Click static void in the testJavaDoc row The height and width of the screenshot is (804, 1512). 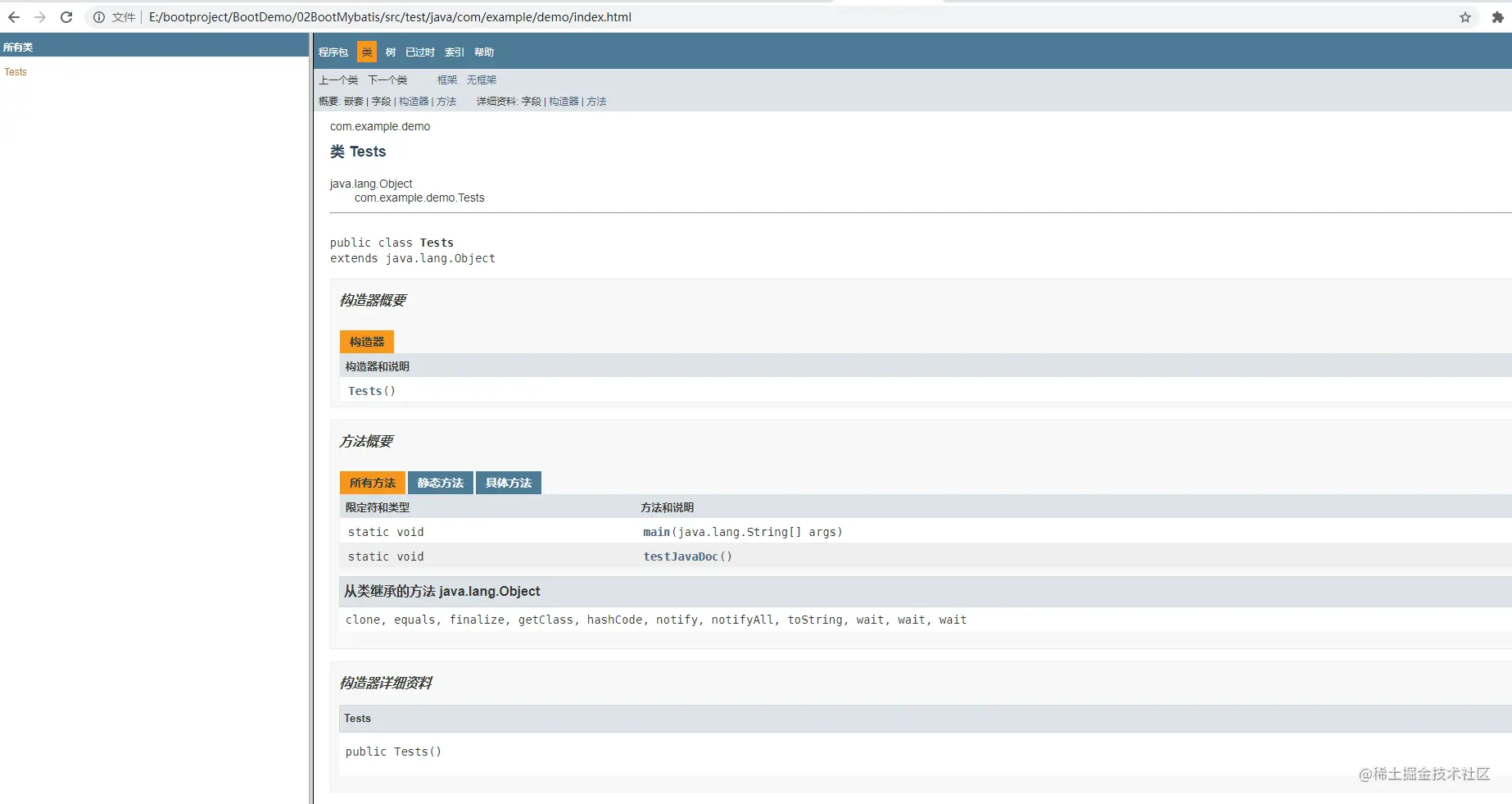click(386, 556)
